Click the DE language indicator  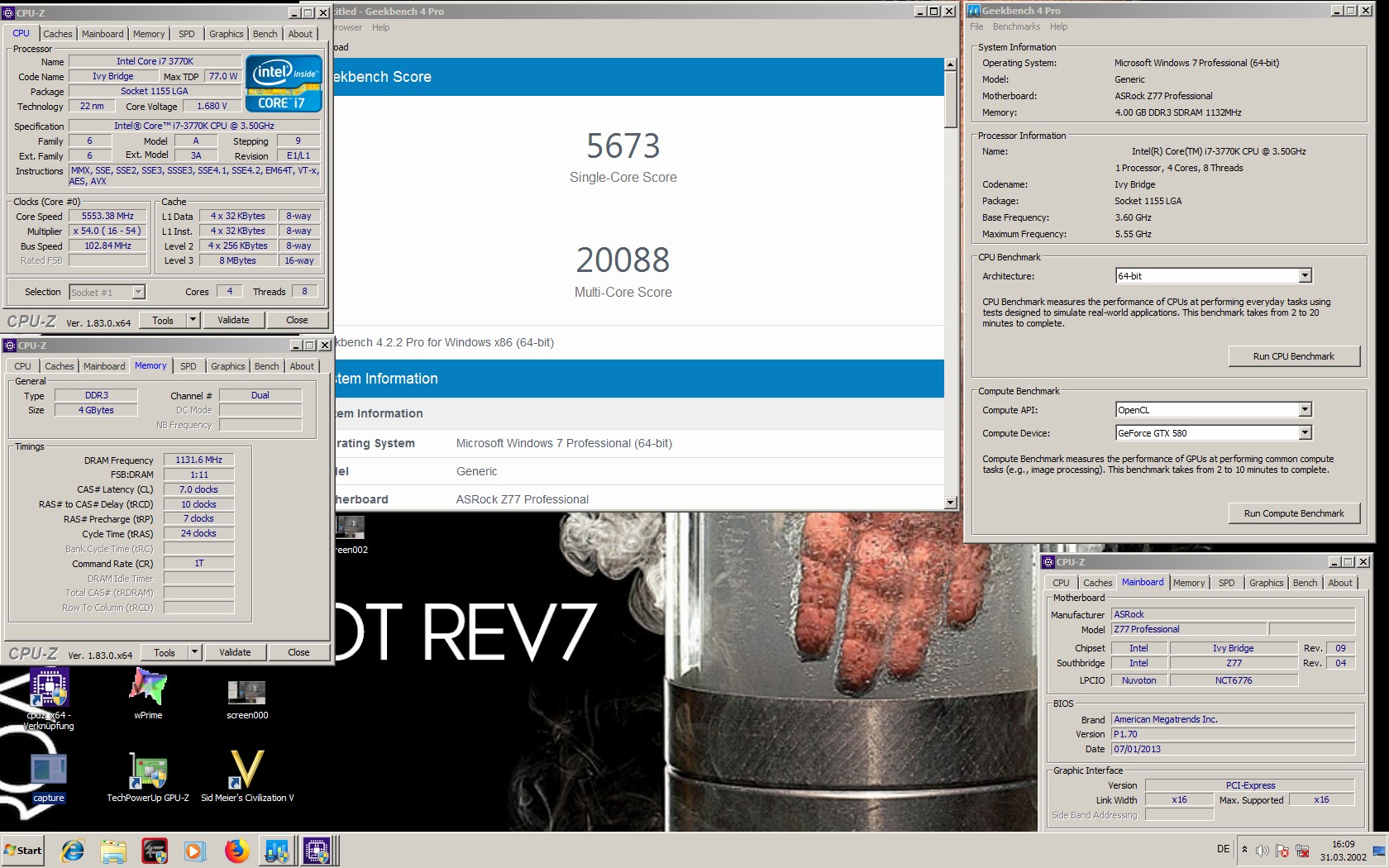point(1223,849)
